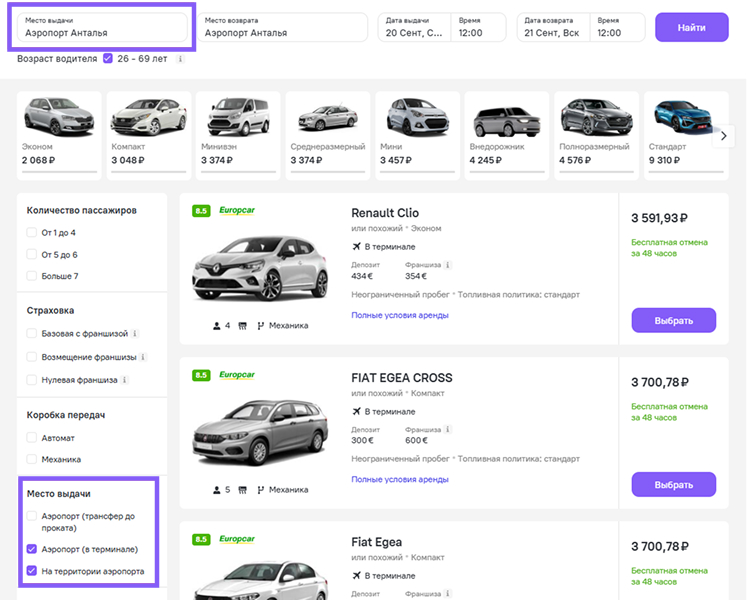Click info icon beside Возмещение франшизы
Viewport: 747px width, 600px height.
[143, 357]
